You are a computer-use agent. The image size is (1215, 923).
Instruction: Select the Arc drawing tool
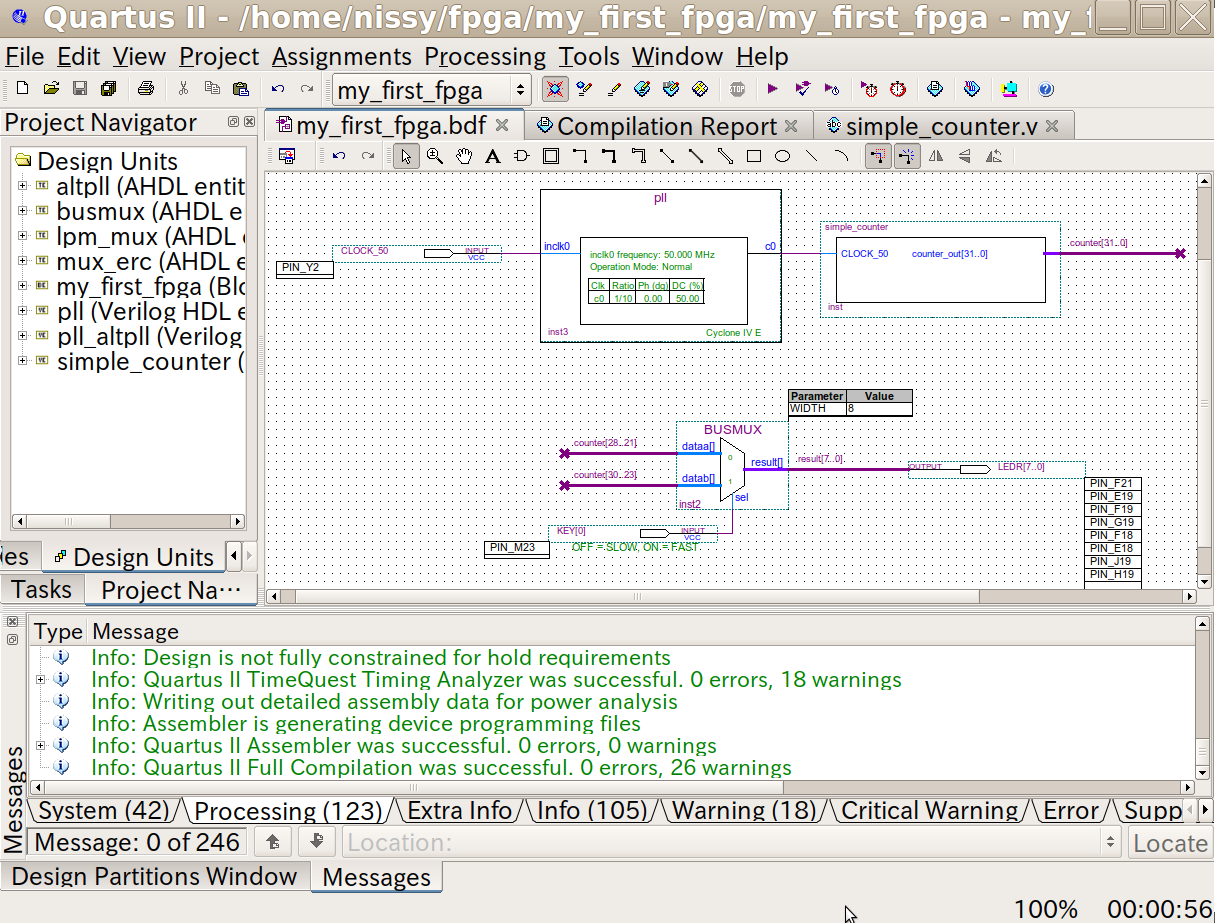(x=841, y=156)
